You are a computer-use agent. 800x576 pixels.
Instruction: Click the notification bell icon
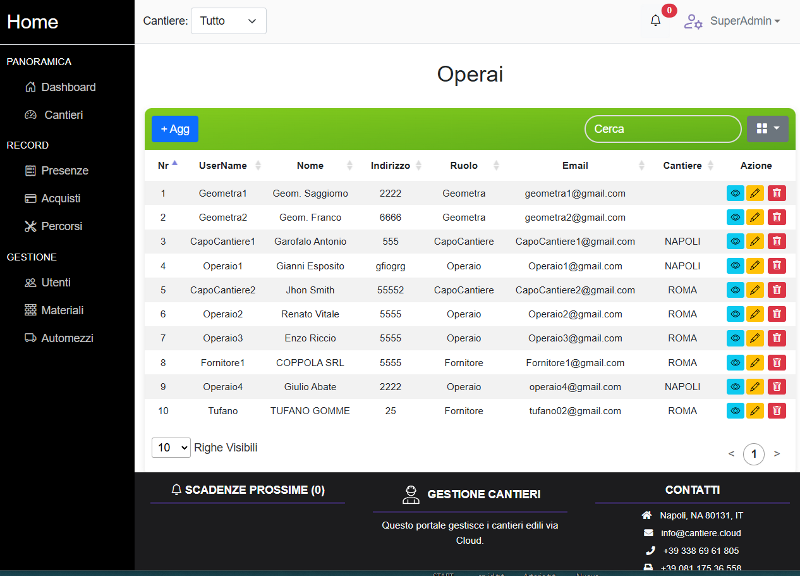point(655,20)
